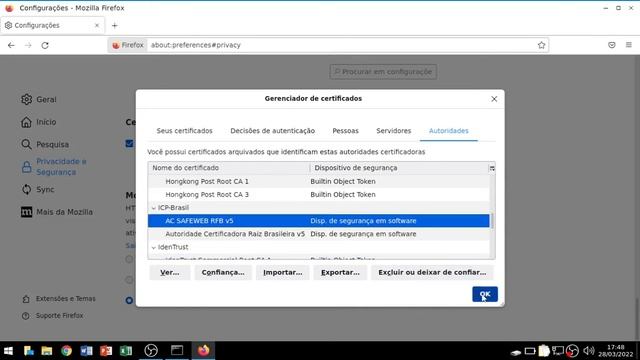Select Autoridade Certificadora Raiz Brasileira v5
This screenshot has width=640, height=360.
pos(318,234)
